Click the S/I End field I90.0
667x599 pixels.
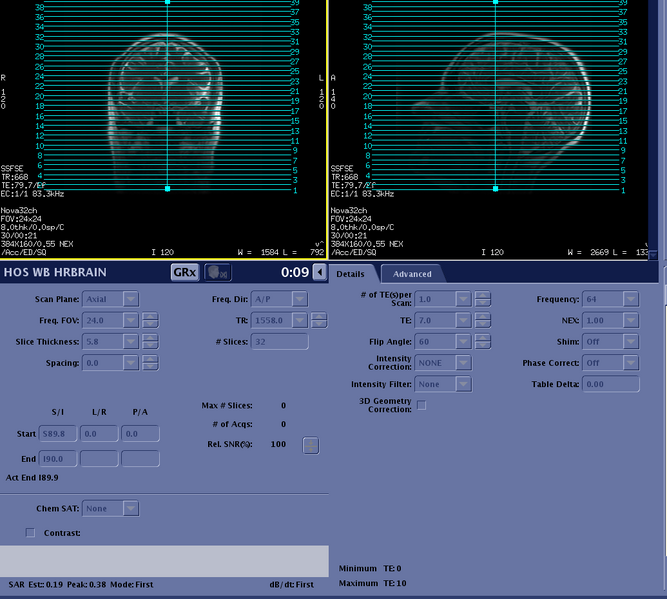58,459
